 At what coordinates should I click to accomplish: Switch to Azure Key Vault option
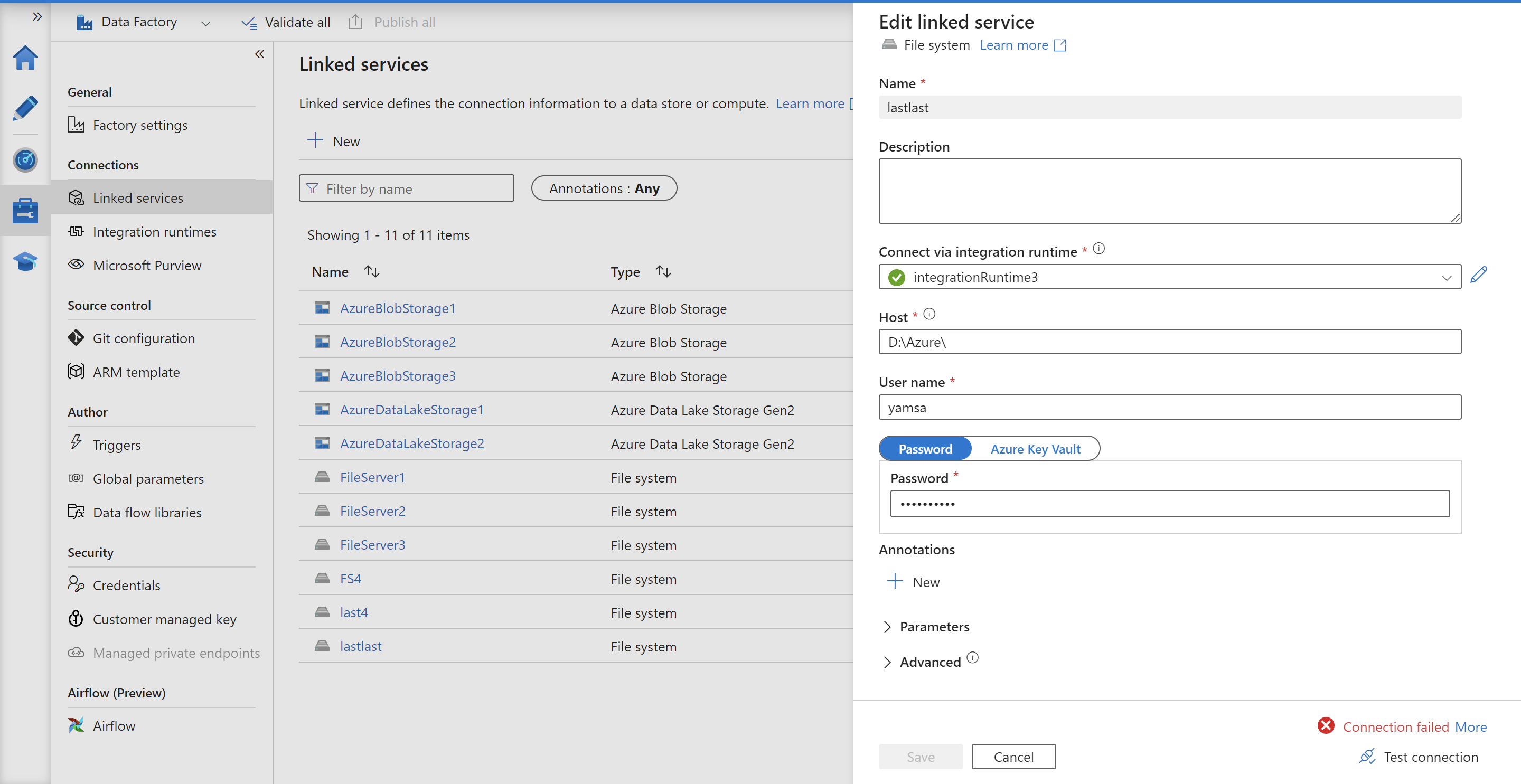tap(1035, 449)
